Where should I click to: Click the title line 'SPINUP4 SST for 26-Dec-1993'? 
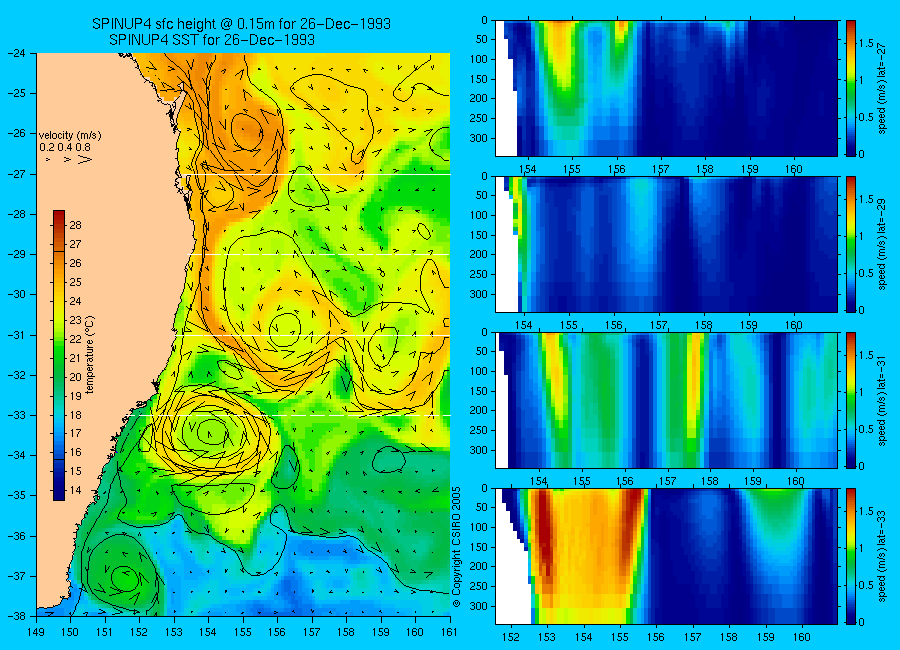point(212,40)
